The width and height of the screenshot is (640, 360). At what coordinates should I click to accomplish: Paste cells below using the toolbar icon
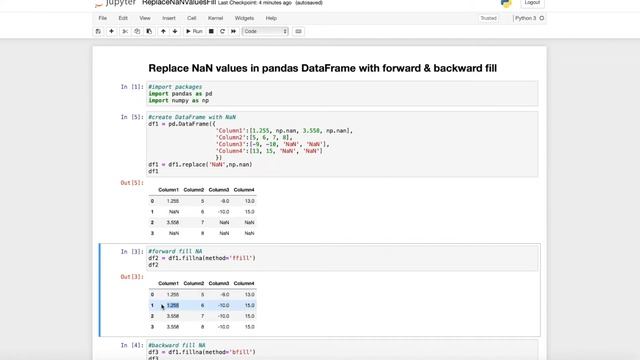click(149, 31)
